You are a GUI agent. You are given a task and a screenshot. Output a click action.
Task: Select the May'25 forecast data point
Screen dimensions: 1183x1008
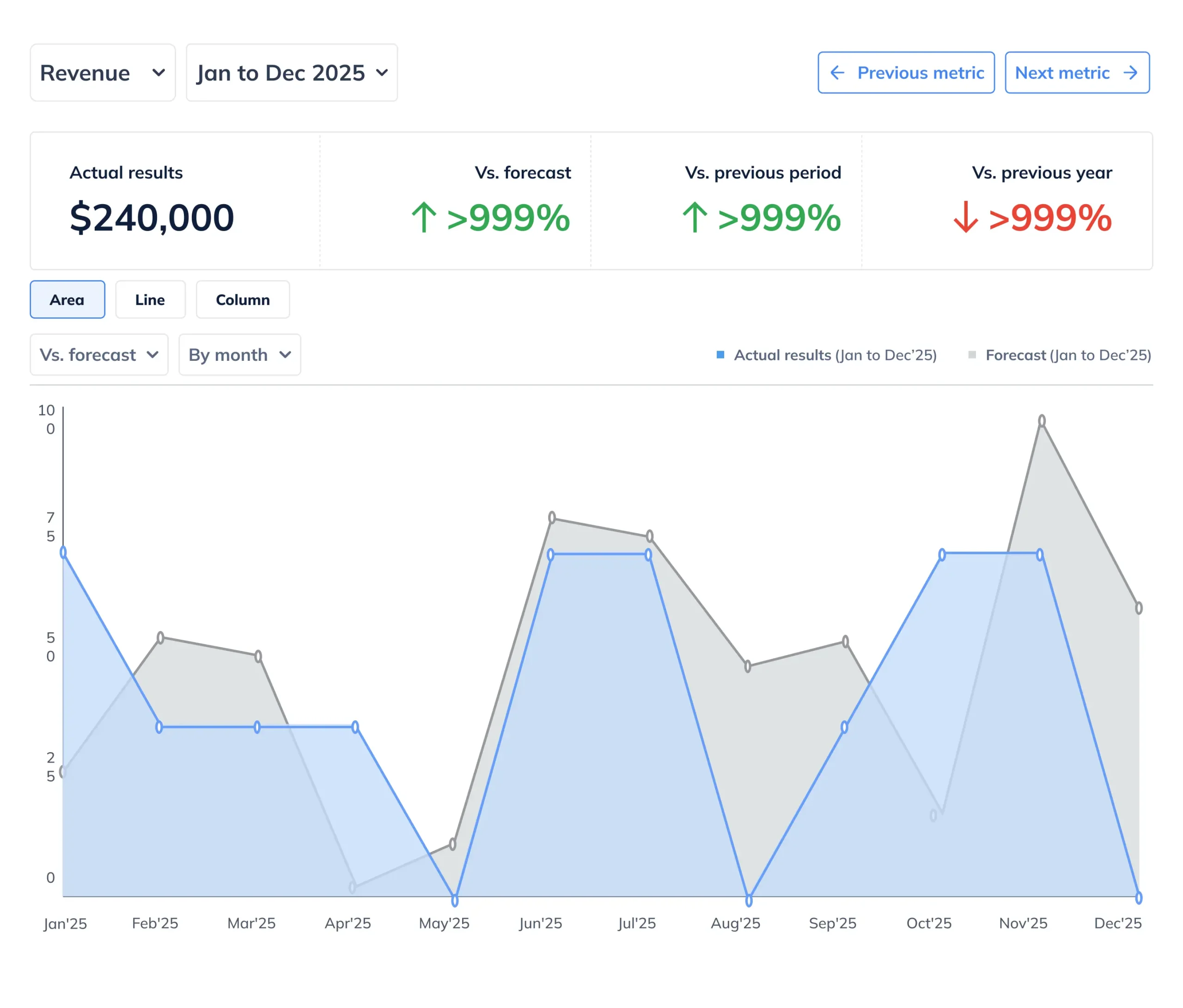(x=453, y=844)
